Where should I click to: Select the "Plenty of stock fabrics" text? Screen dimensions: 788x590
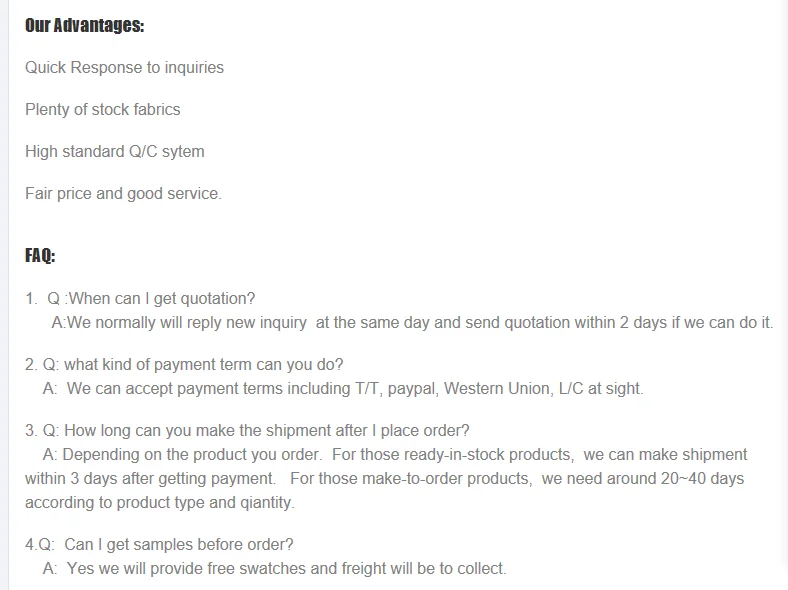[102, 110]
